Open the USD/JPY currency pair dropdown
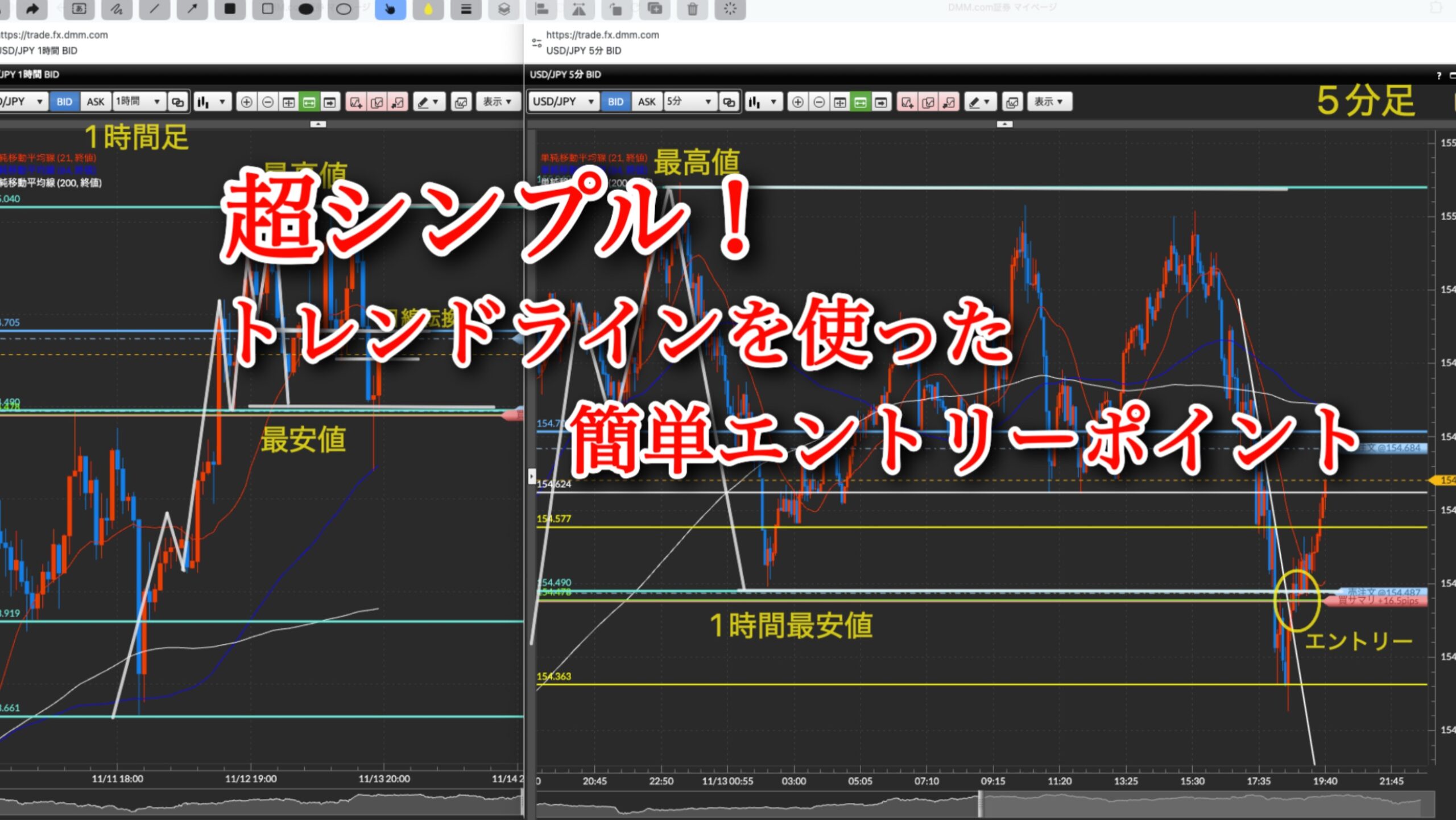This screenshot has height=820, width=1456. point(563,102)
